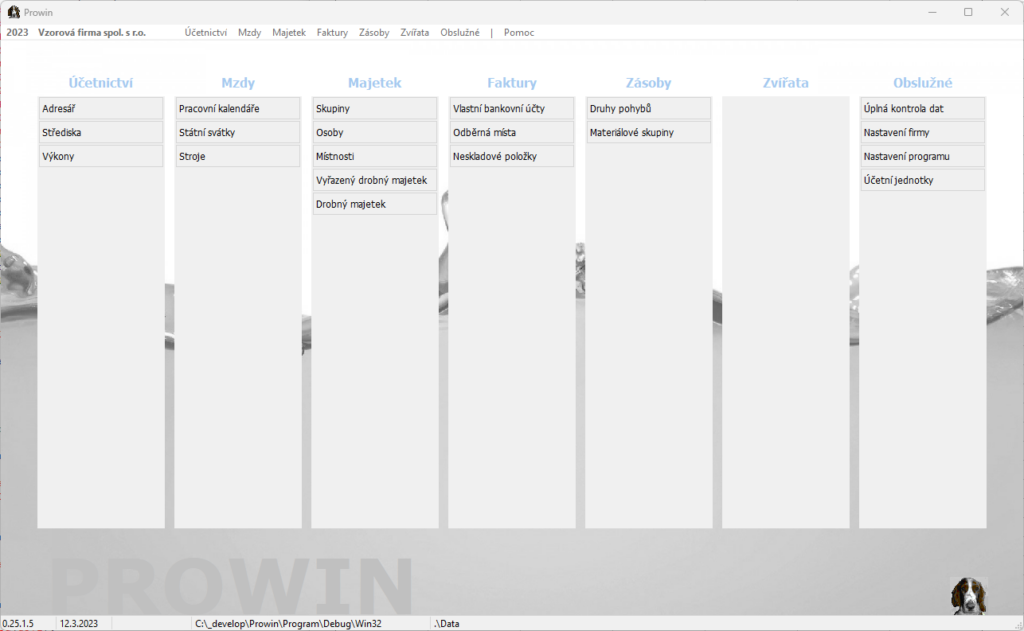Click company name Vzorová firma spol. s r.o.
Screen dimensions: 1024x631
tap(92, 33)
